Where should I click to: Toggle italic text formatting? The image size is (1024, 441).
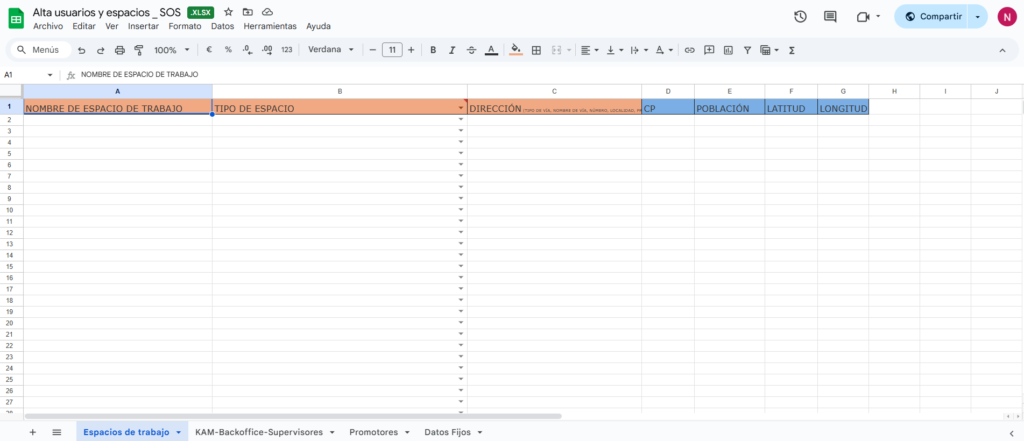pos(452,50)
